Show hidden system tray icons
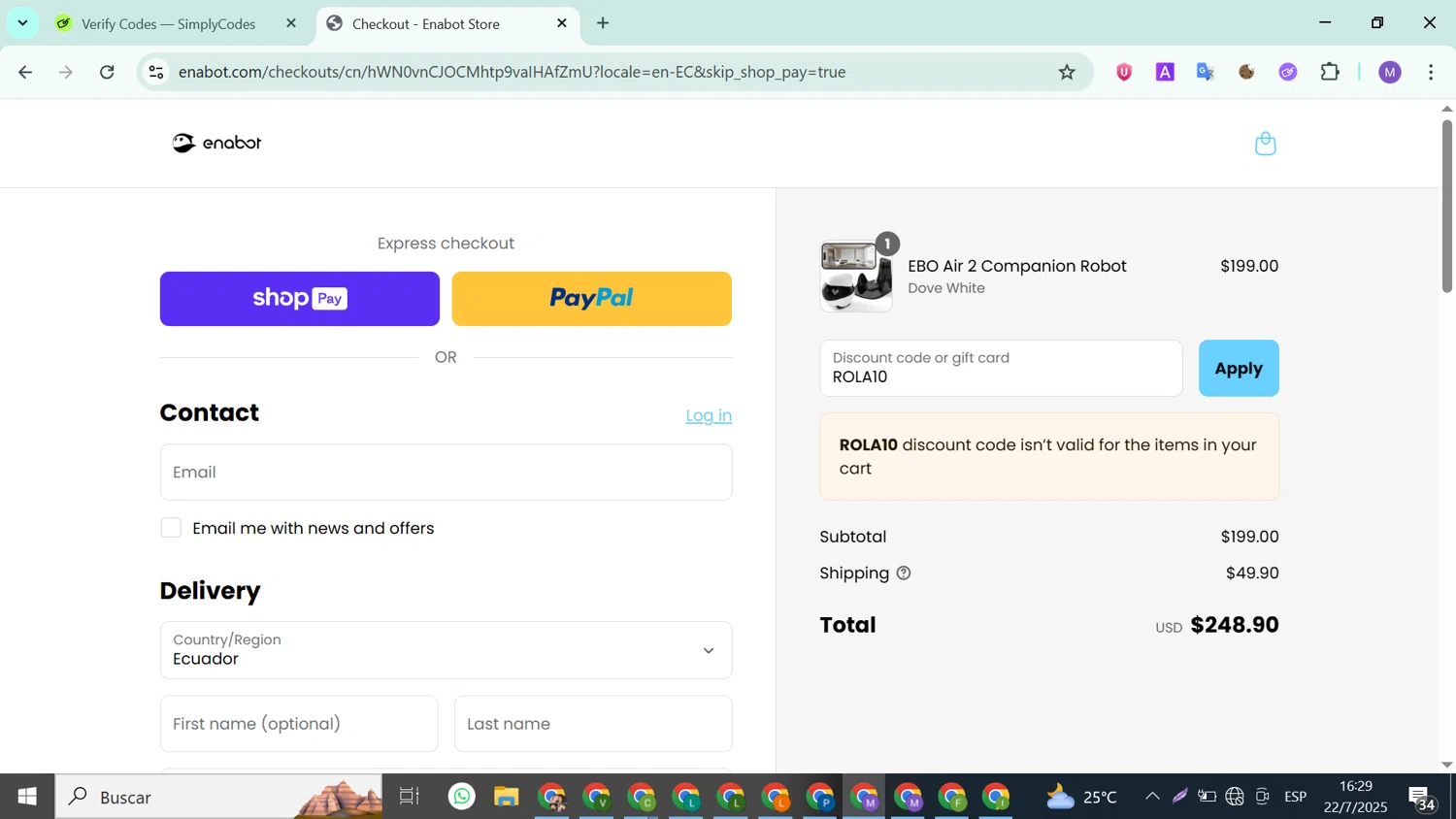 coord(1152,797)
